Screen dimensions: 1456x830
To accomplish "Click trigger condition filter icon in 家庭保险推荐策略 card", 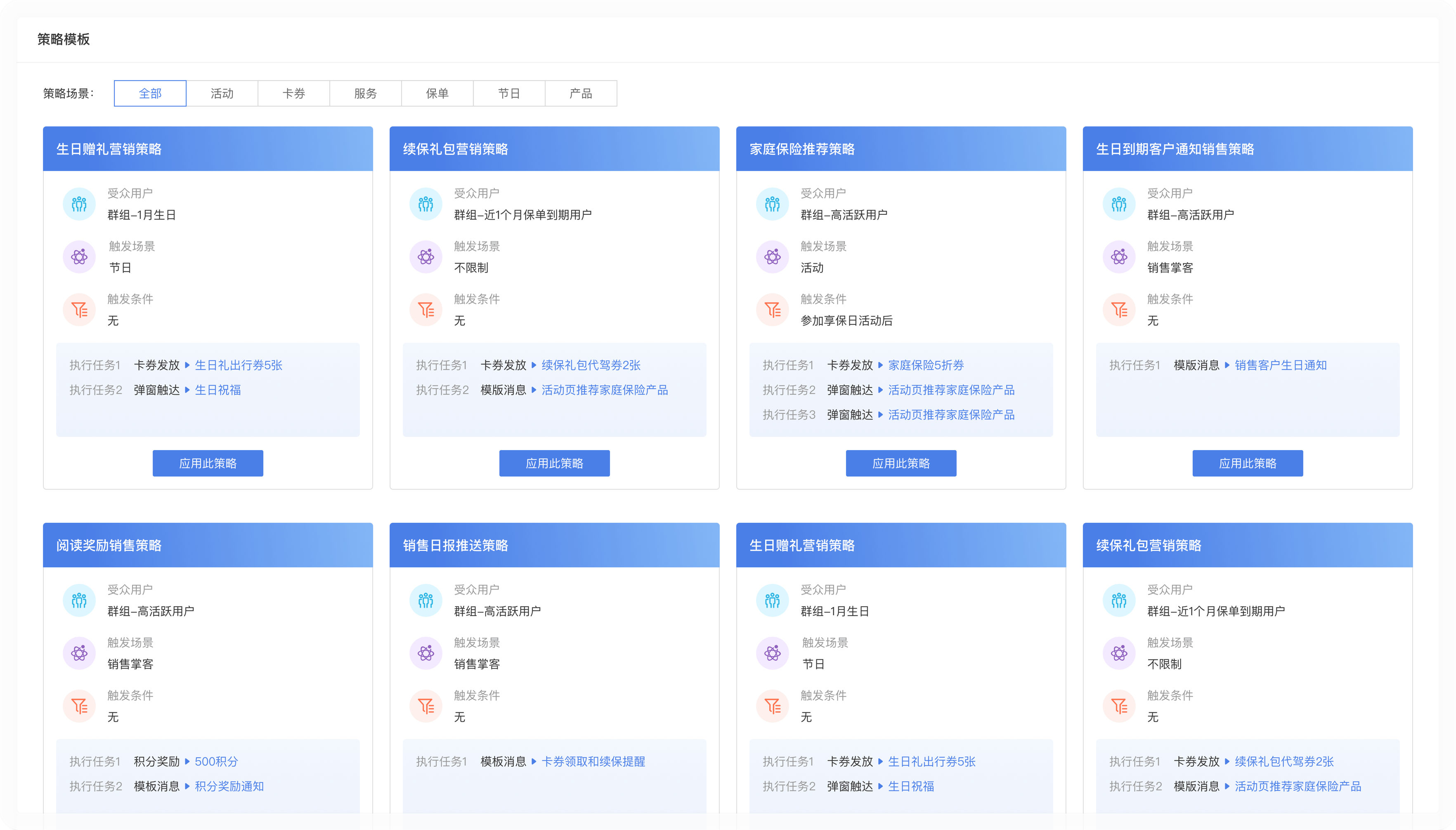I will [772, 310].
